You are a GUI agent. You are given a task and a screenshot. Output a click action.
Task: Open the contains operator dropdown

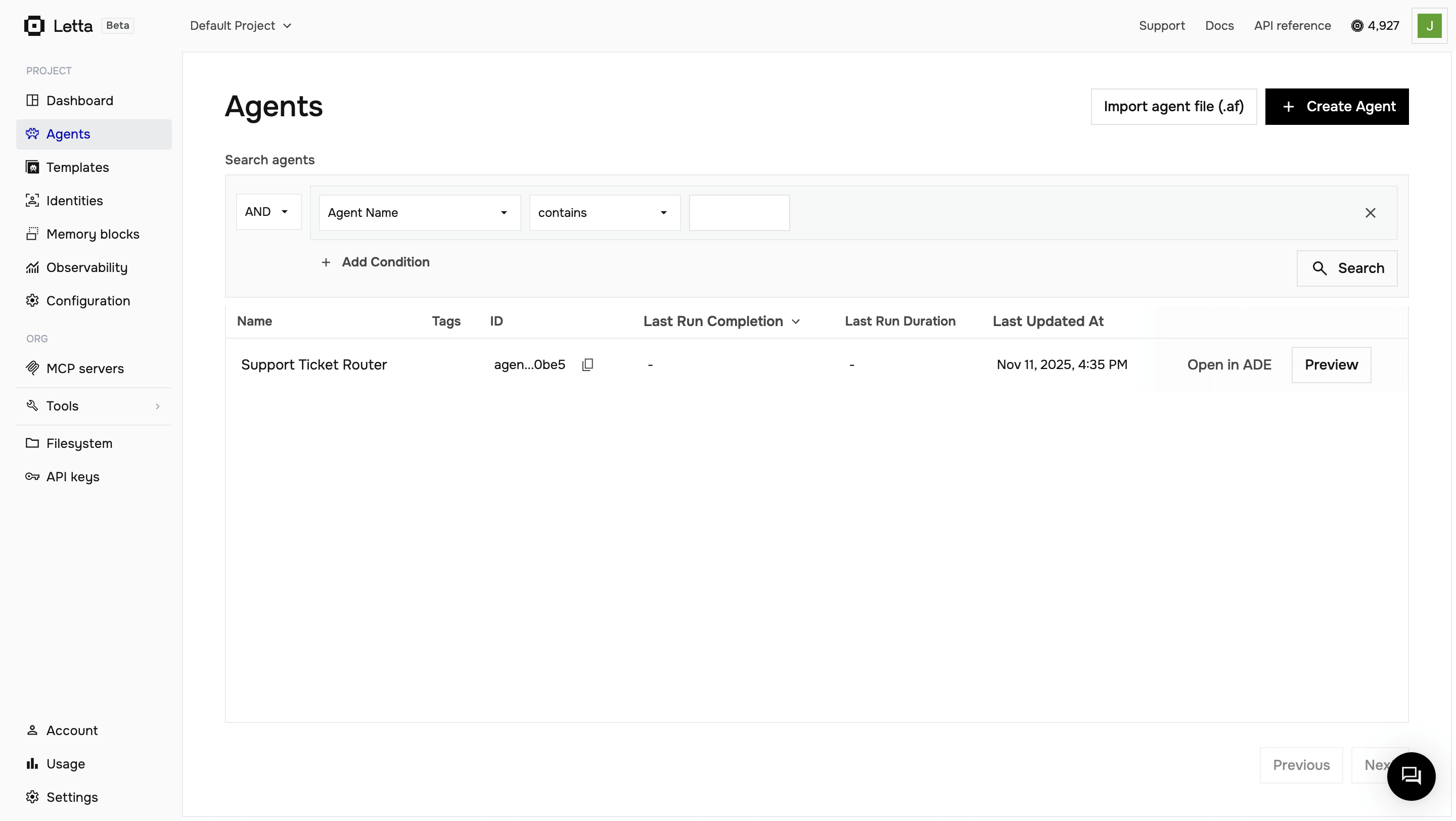coord(604,213)
